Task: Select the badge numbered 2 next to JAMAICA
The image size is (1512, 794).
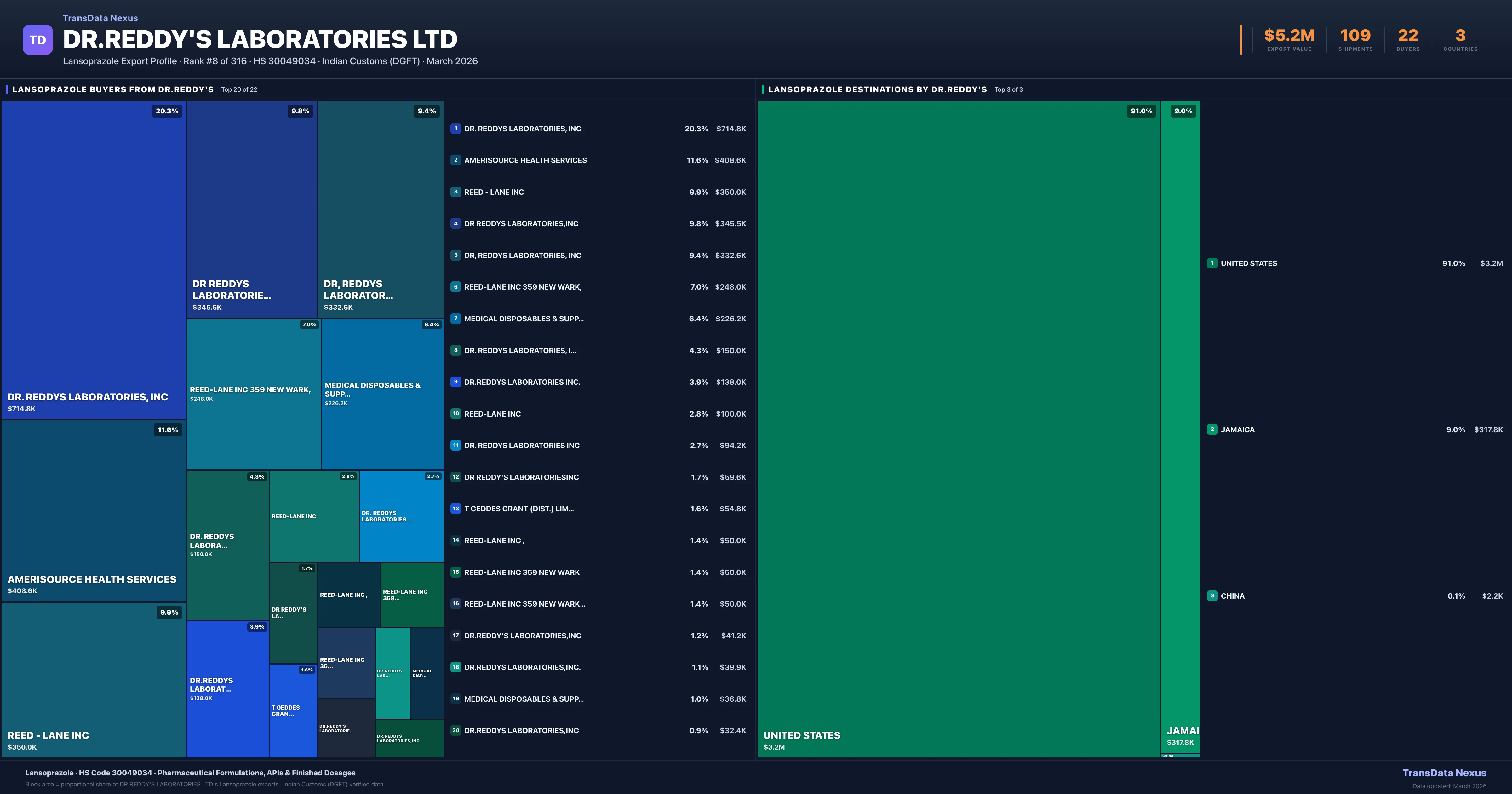Action: tap(1212, 429)
